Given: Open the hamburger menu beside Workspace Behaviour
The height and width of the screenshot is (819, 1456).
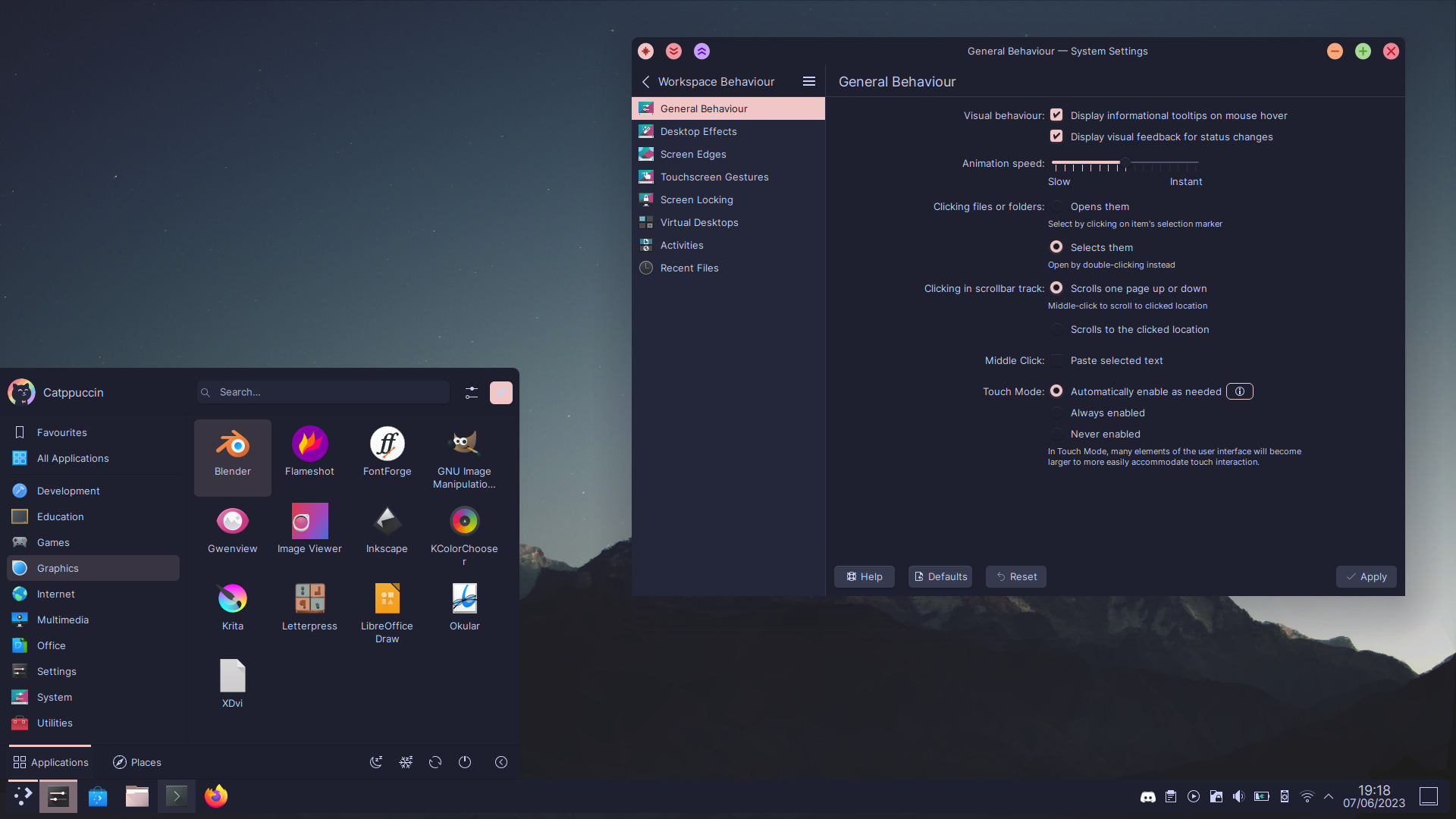Looking at the screenshot, I should point(809,82).
